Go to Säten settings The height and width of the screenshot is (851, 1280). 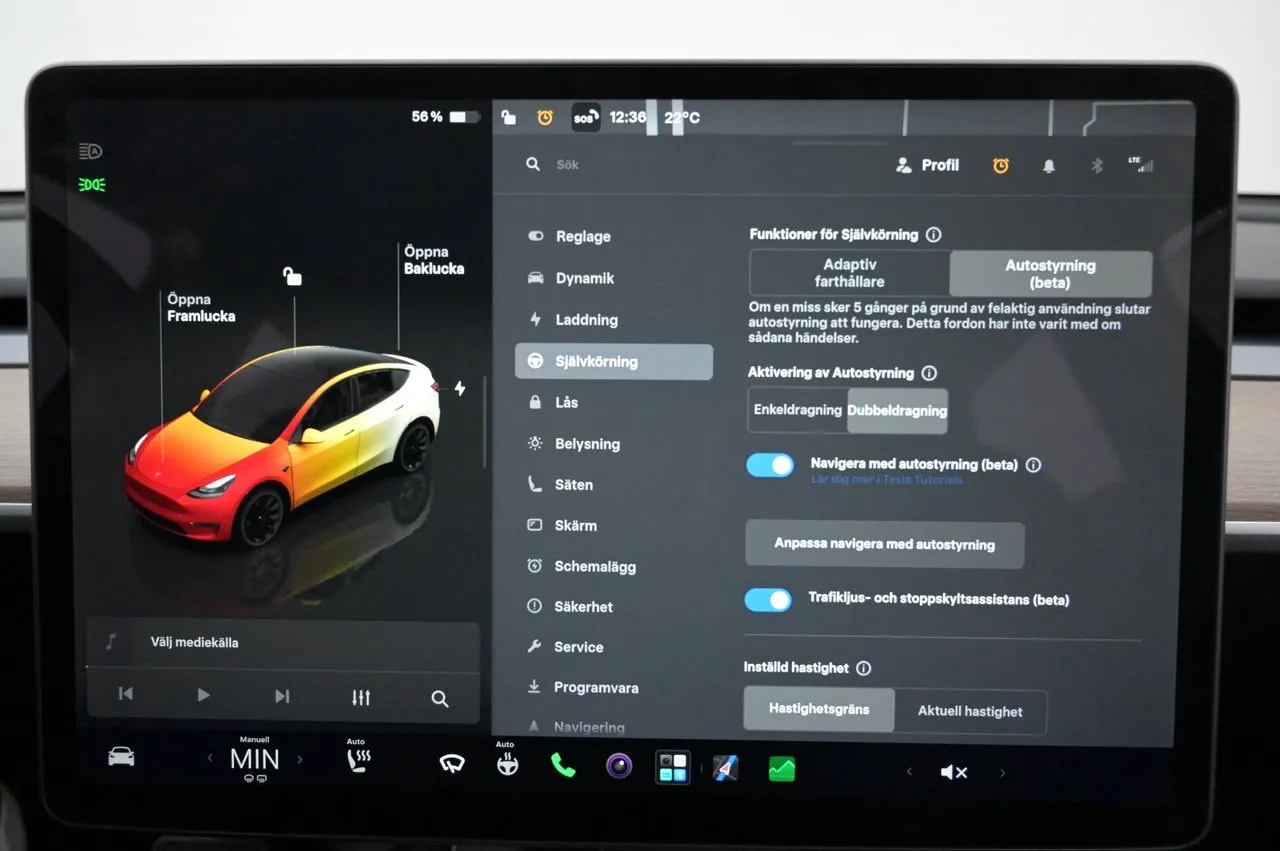pyautogui.click(x=612, y=485)
